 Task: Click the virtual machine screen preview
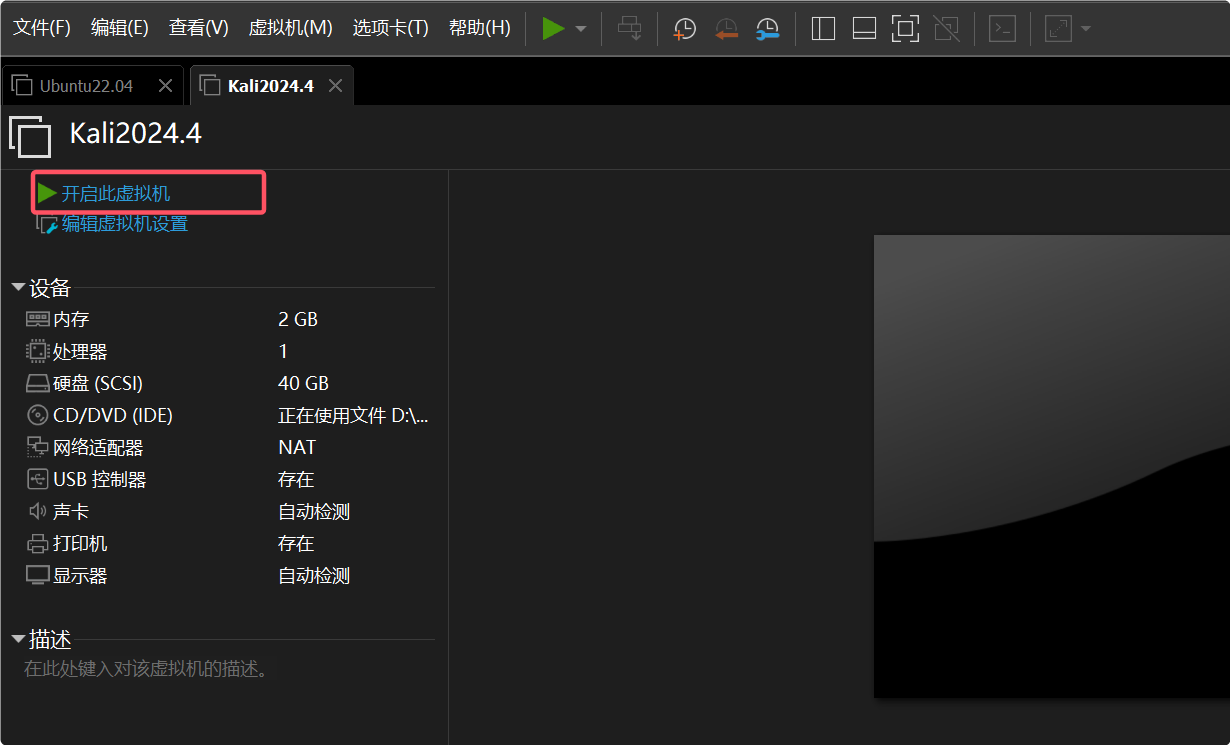[x=1052, y=466]
